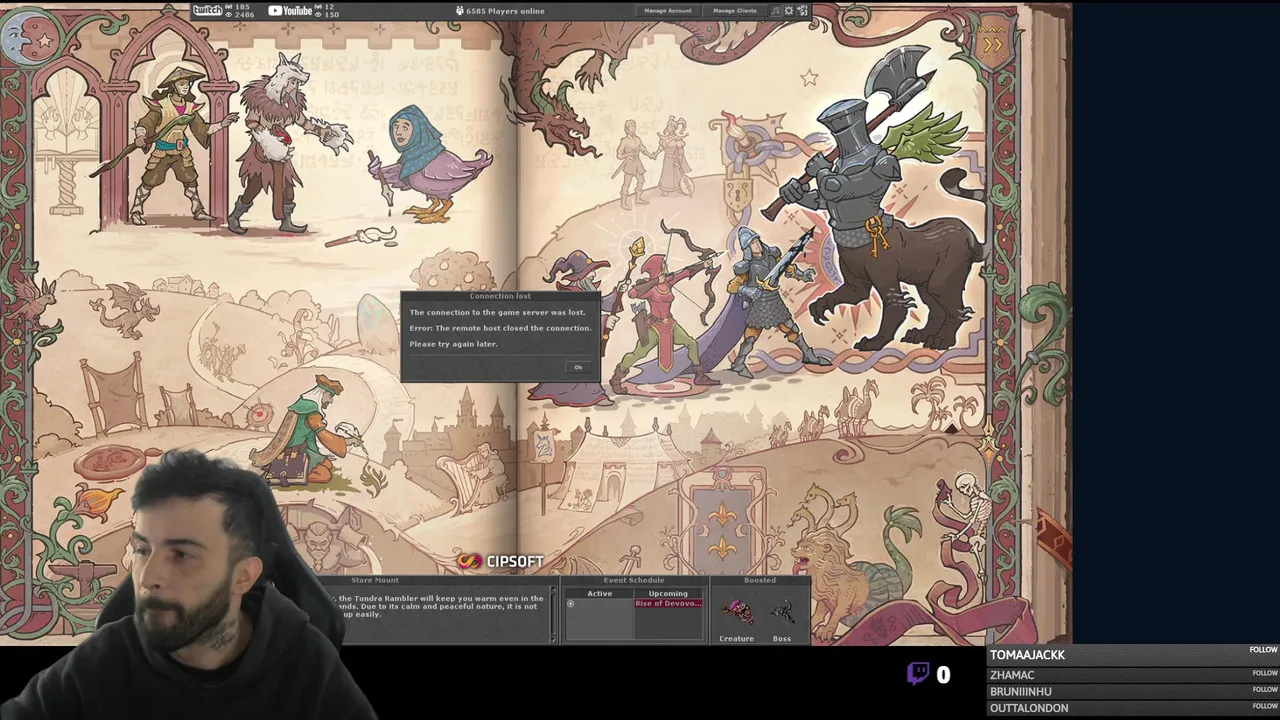Viewport: 1280px width, 720px height.
Task: Click '6585 Players online' text
Action: click(506, 11)
